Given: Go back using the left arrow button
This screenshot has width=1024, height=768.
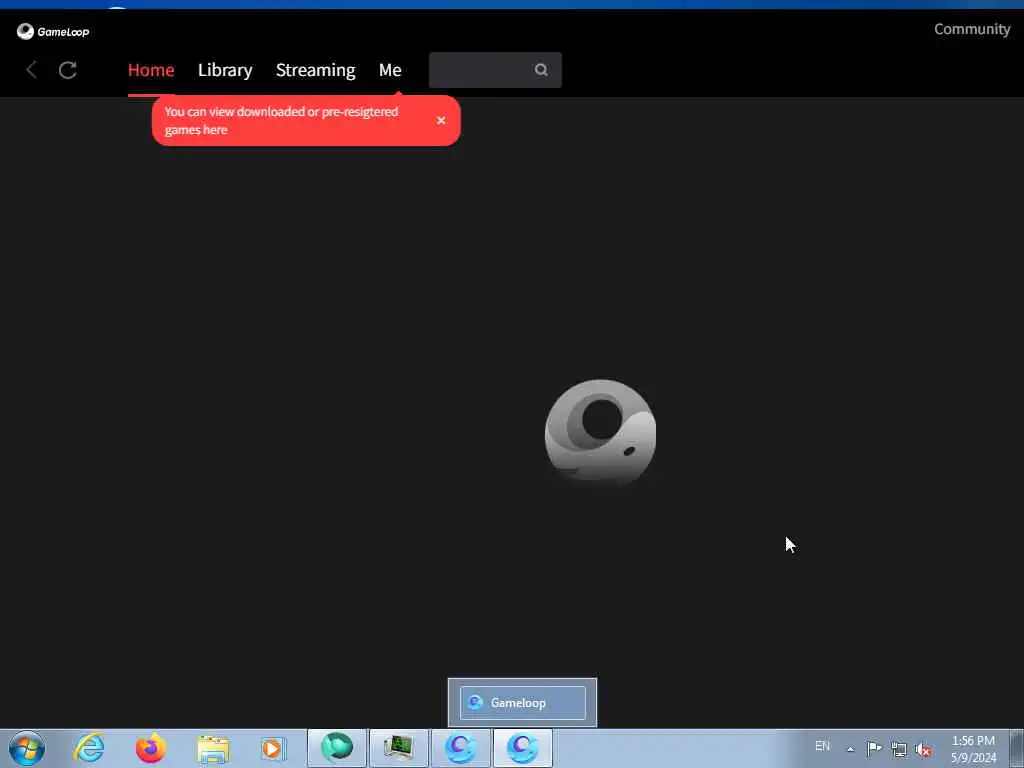Looking at the screenshot, I should pyautogui.click(x=31, y=70).
